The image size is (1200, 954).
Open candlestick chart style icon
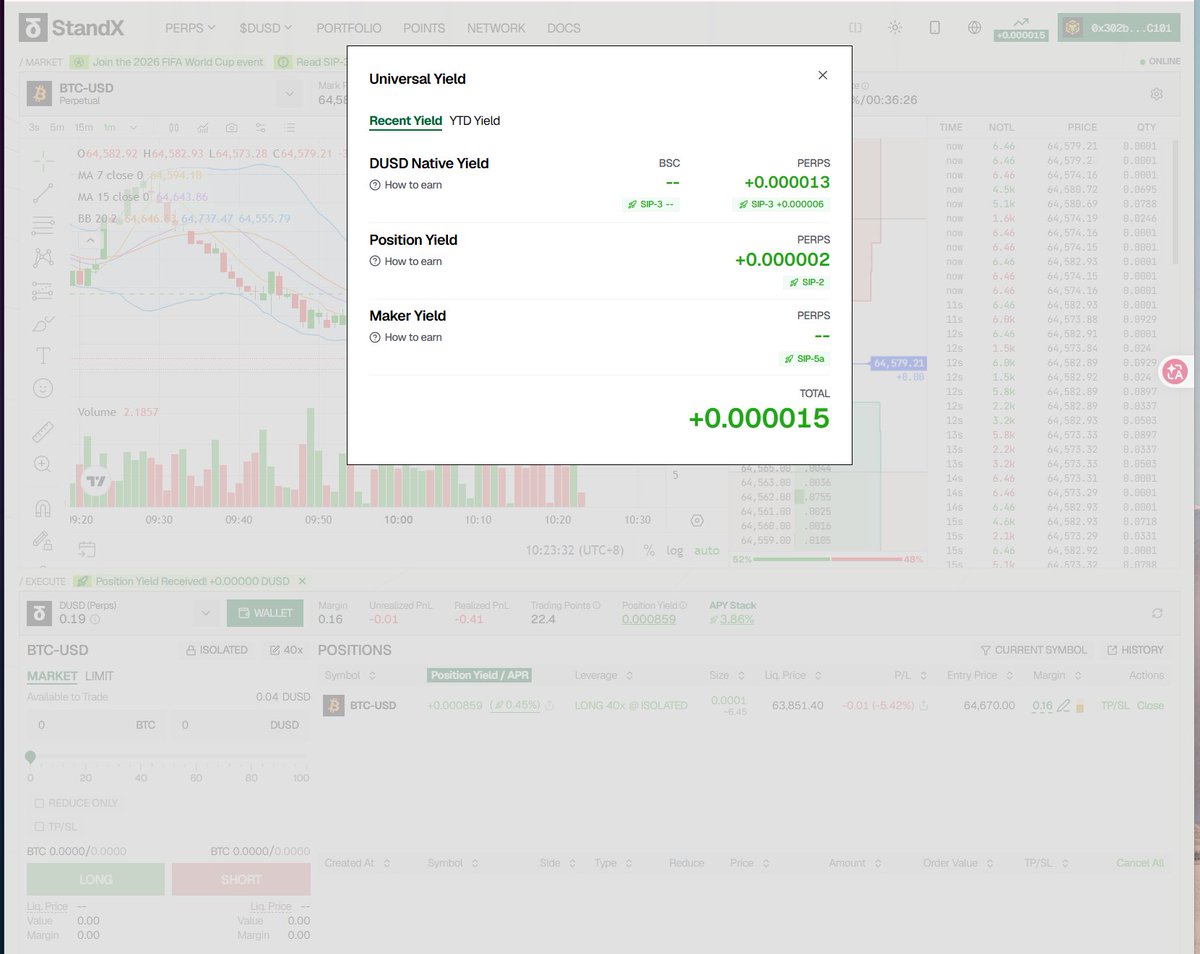(x=174, y=127)
